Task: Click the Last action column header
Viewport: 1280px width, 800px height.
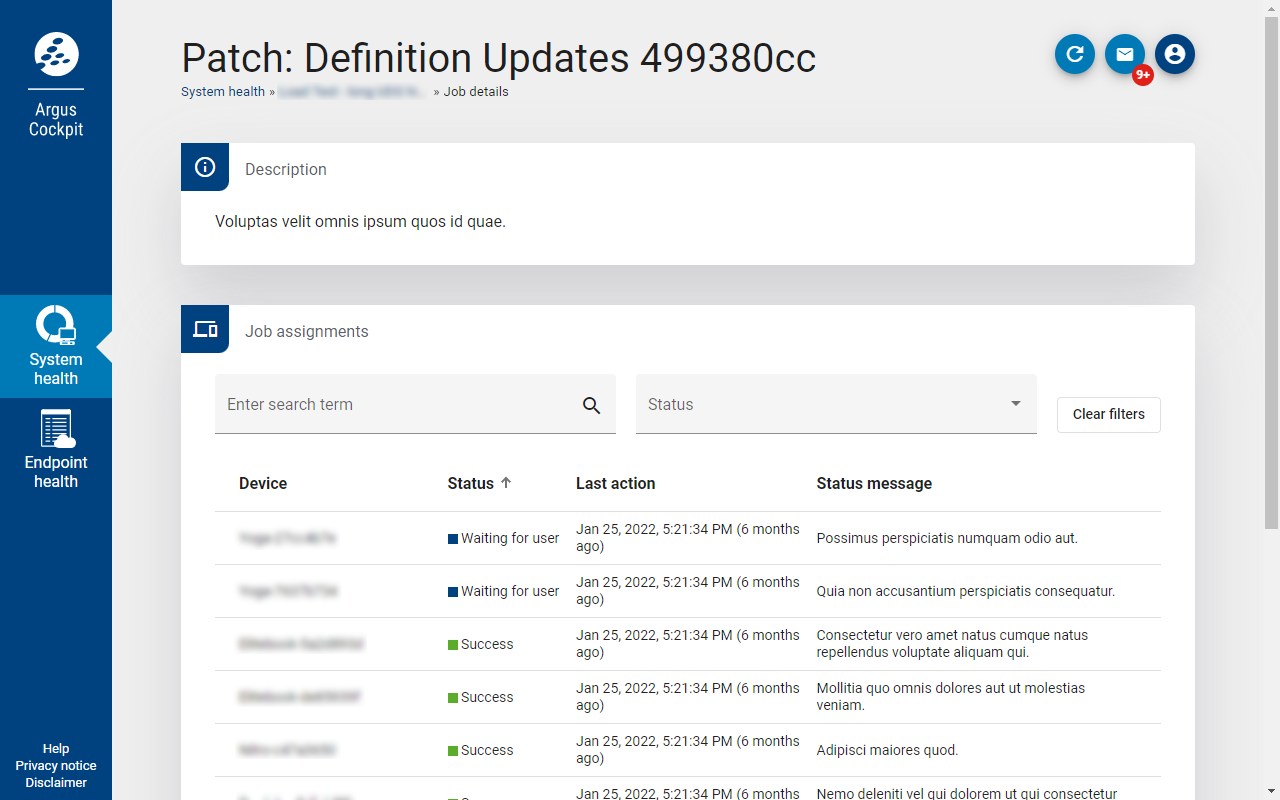Action: tap(615, 484)
